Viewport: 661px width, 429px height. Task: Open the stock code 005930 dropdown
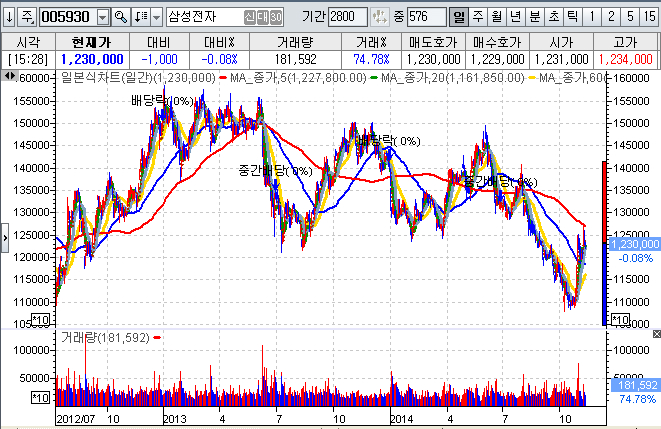point(102,17)
